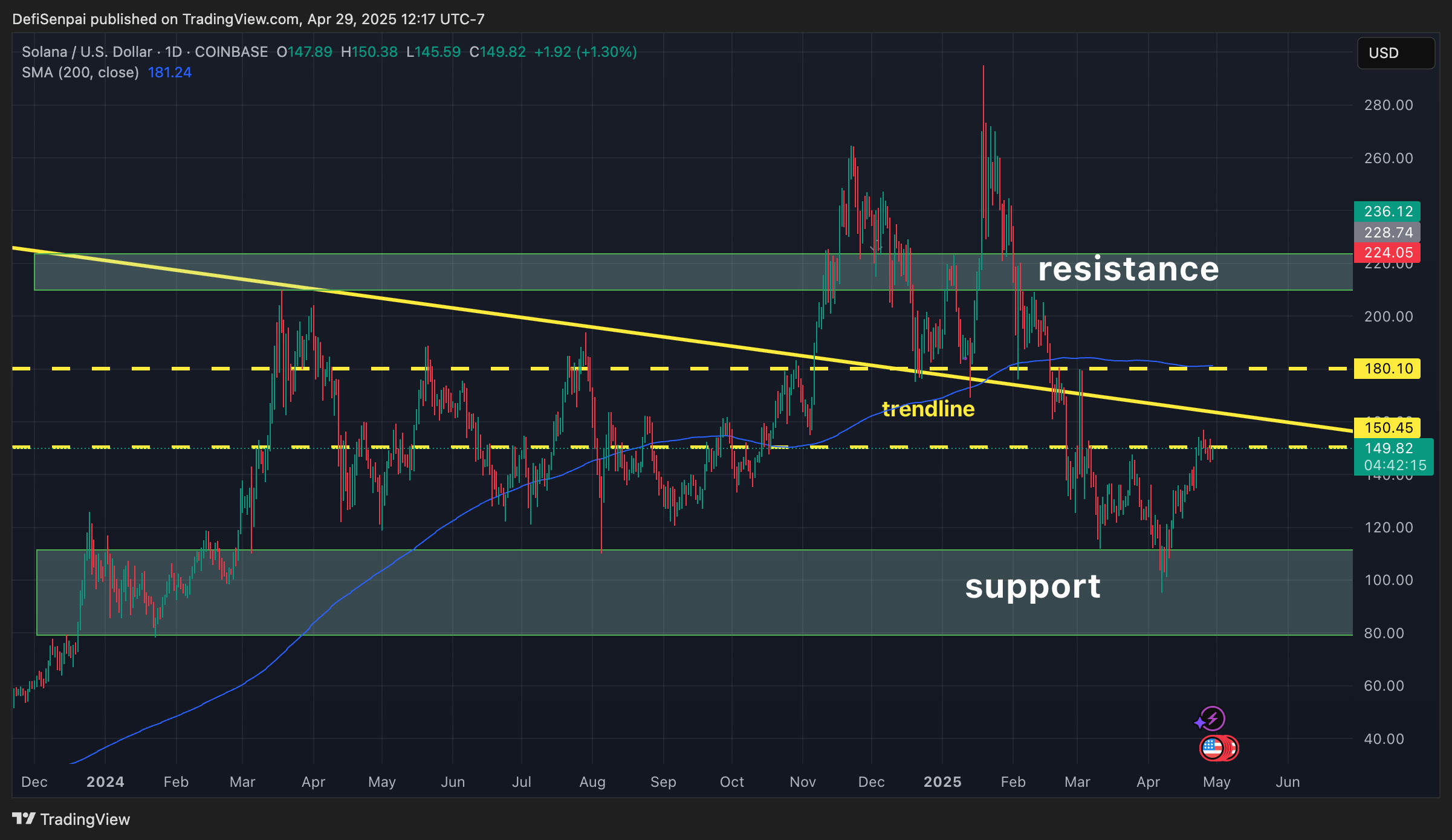Image resolution: width=1452 pixels, height=840 pixels.
Task: Click the SMA (200, close) indicator legend
Action: [80, 73]
